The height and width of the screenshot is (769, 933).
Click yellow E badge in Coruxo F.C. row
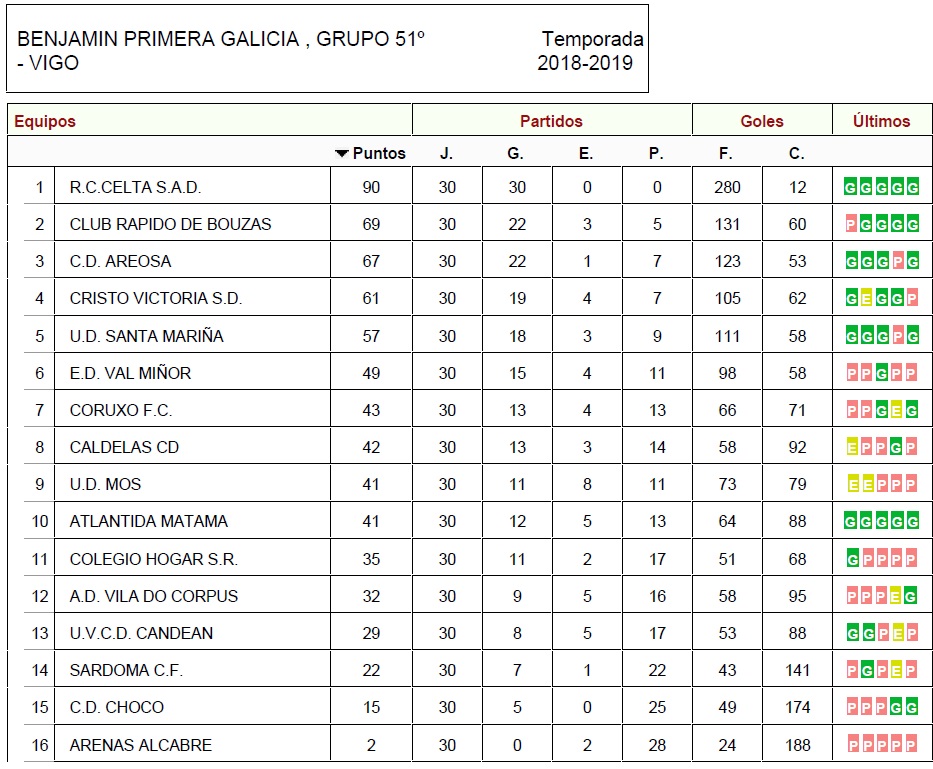pos(896,410)
